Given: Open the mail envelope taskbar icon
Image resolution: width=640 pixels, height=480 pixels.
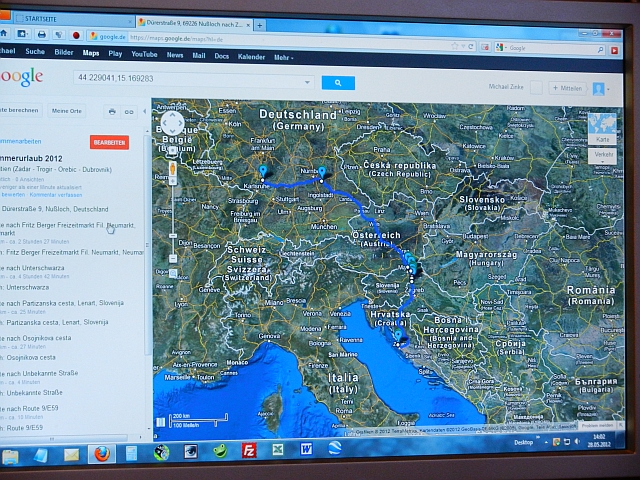Looking at the screenshot, I should coord(71,455).
